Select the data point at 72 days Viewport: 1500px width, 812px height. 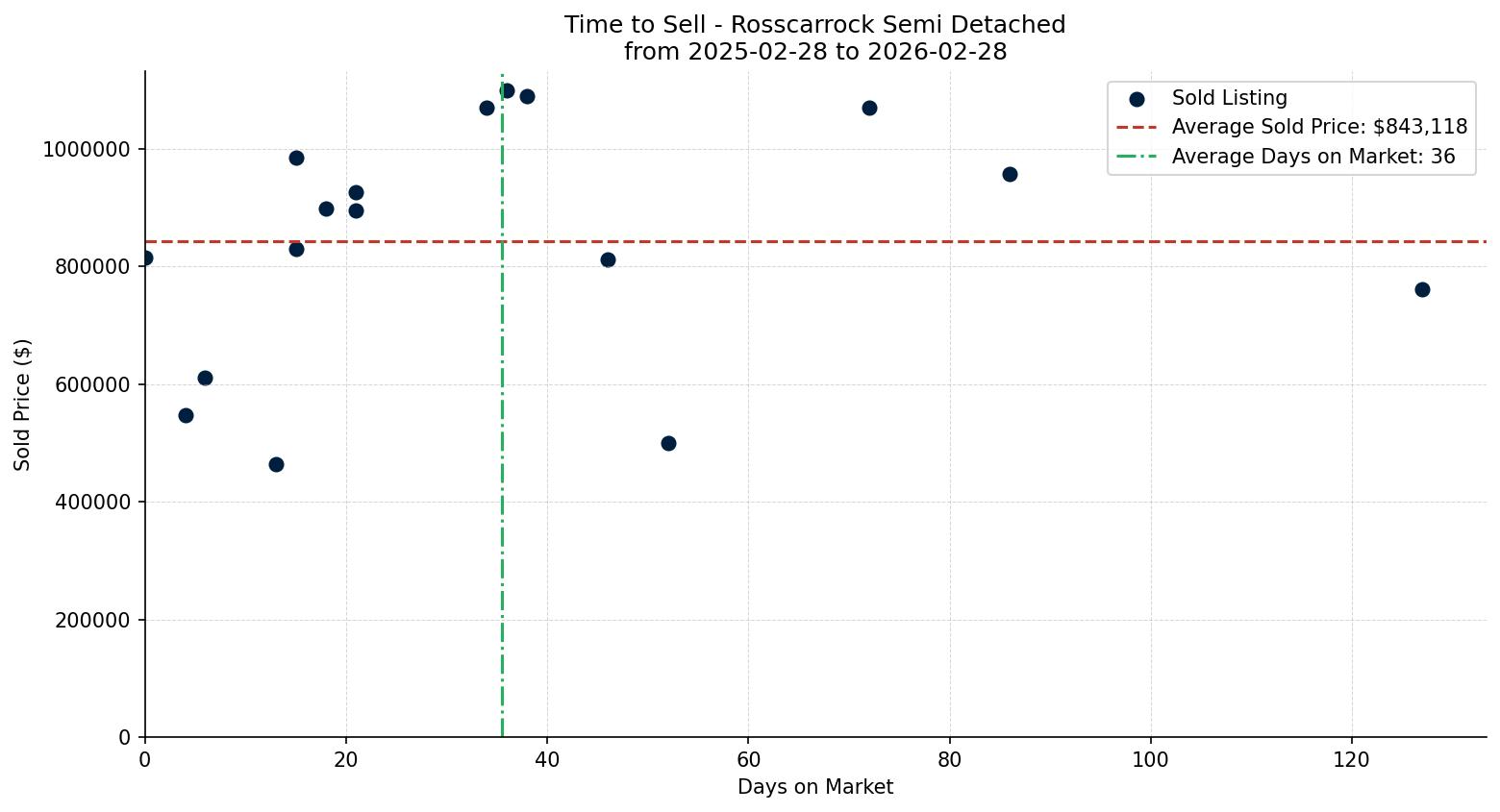click(869, 108)
